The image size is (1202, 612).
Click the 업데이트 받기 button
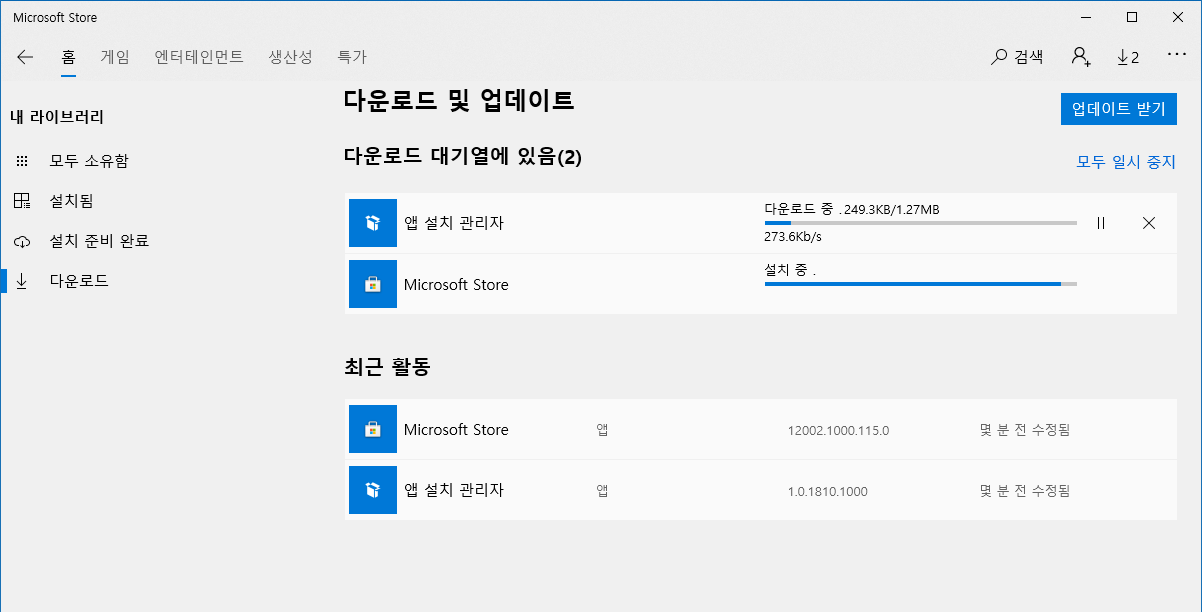click(x=1119, y=109)
